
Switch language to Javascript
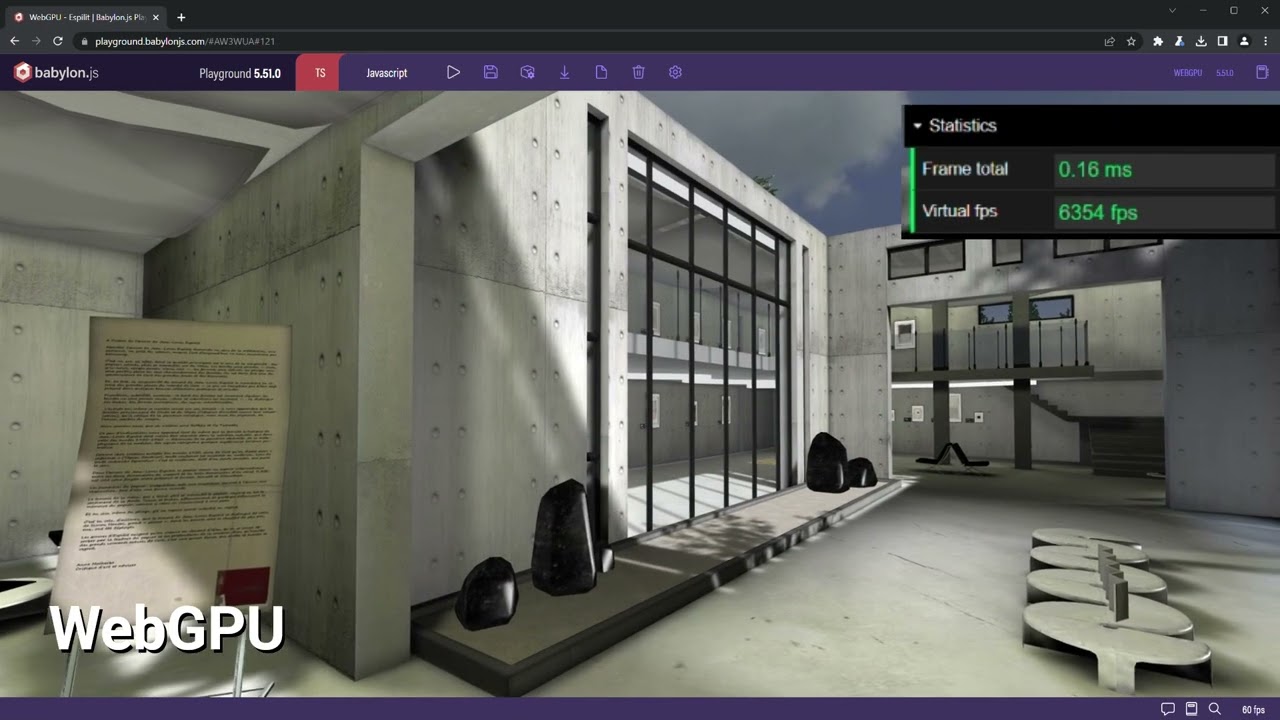point(387,73)
